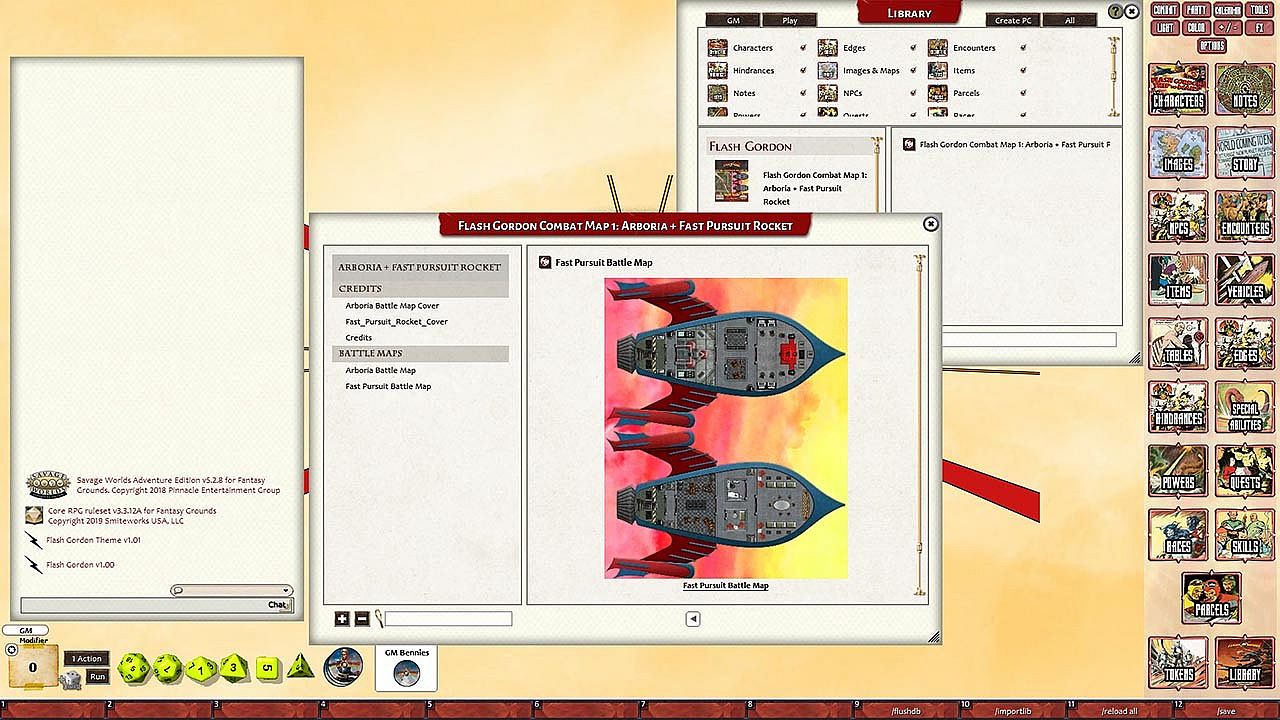Click the All filter button in Library
This screenshot has height=720, width=1280.
1070,20
